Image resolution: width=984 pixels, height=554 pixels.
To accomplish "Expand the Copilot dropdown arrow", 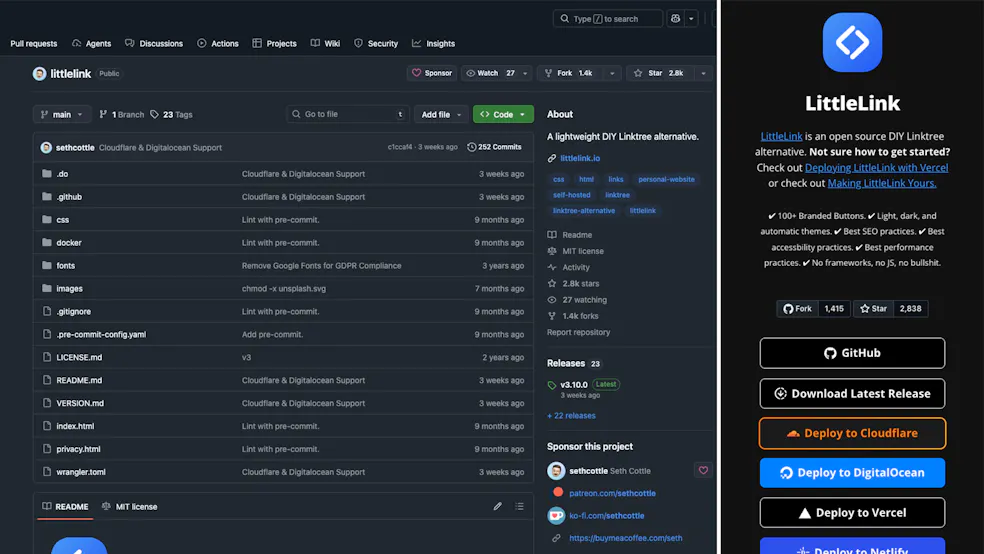I will 691,19.
